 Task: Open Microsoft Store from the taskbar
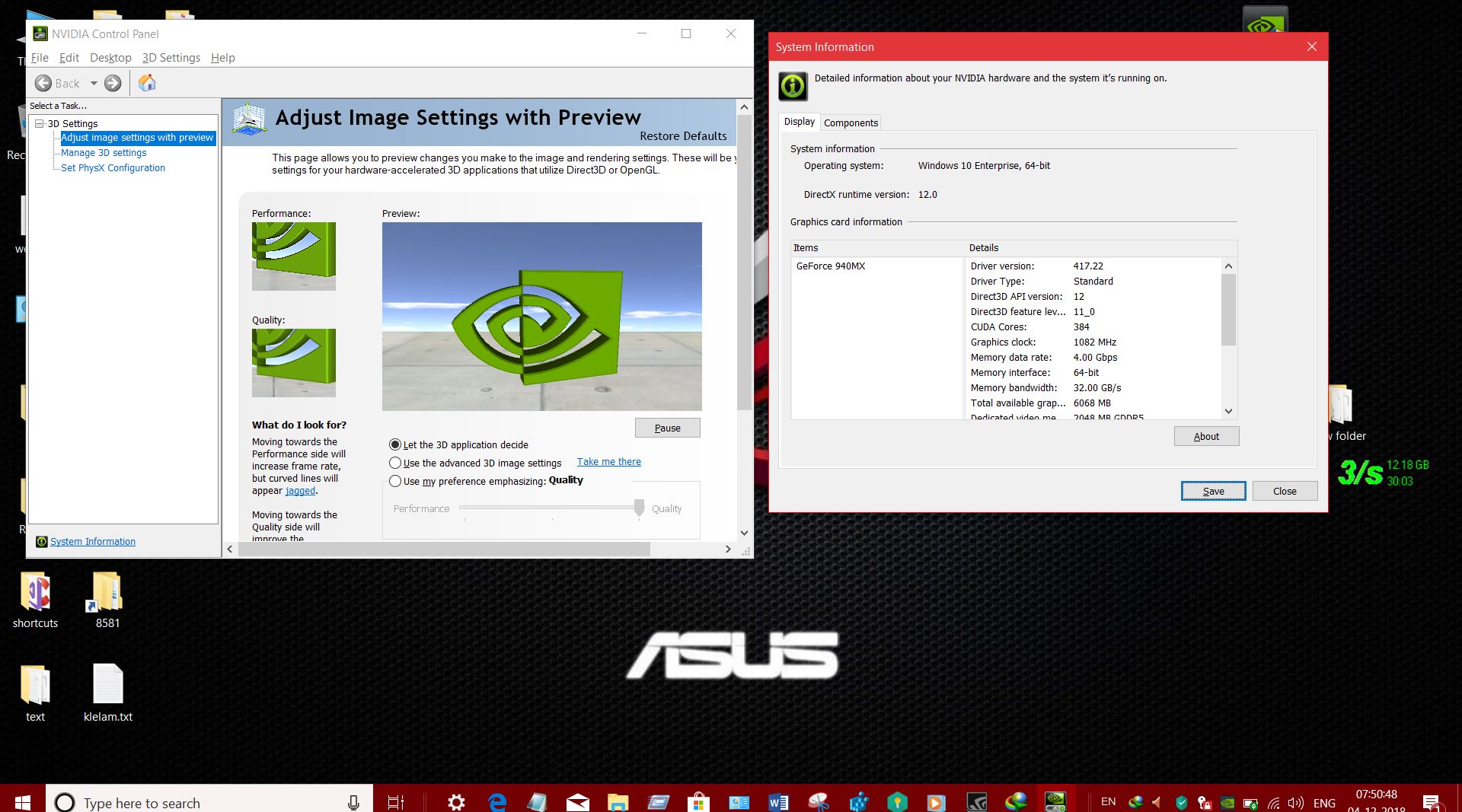click(698, 802)
